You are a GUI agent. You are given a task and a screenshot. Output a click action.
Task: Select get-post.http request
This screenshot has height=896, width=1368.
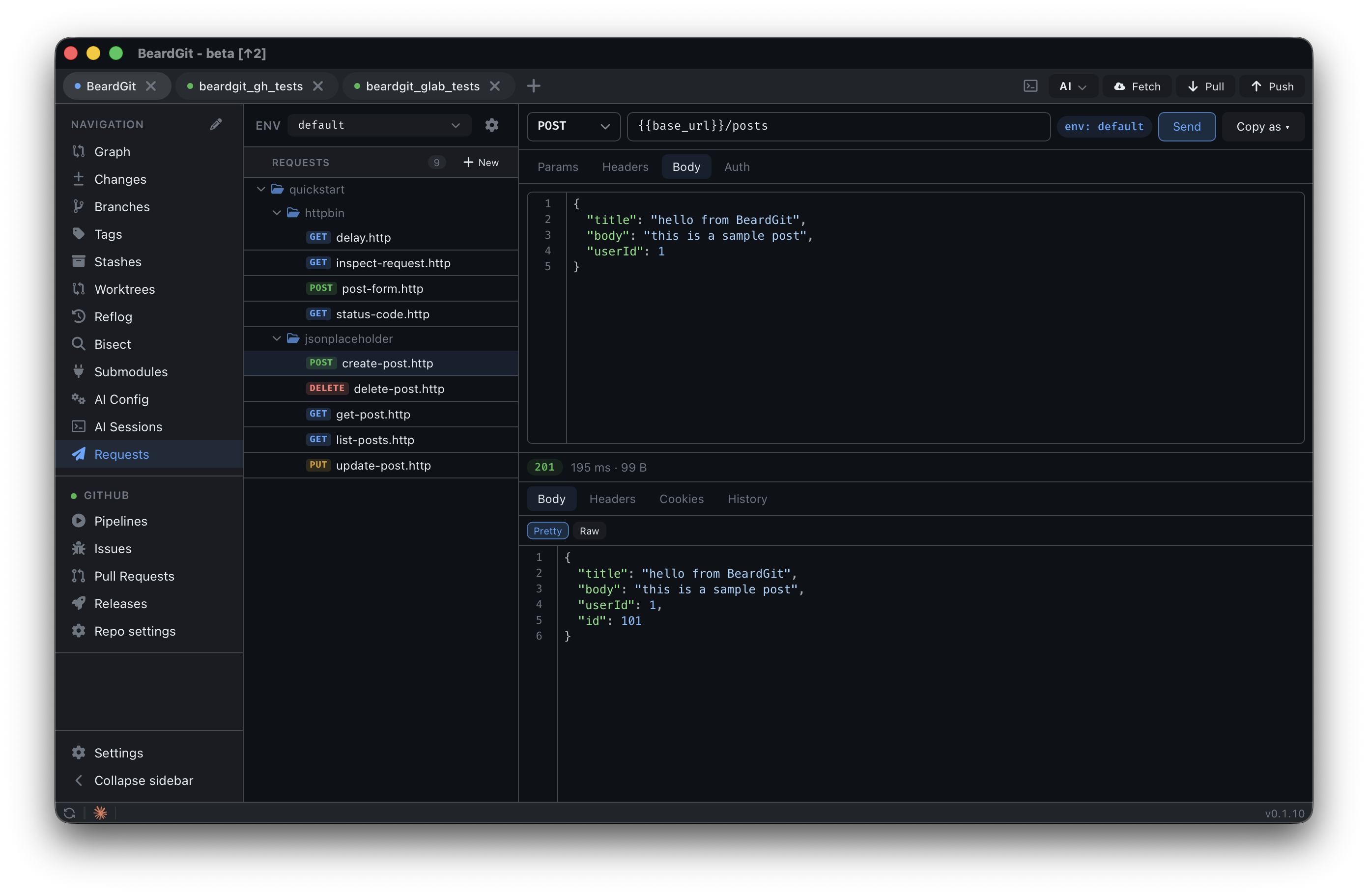point(381,415)
